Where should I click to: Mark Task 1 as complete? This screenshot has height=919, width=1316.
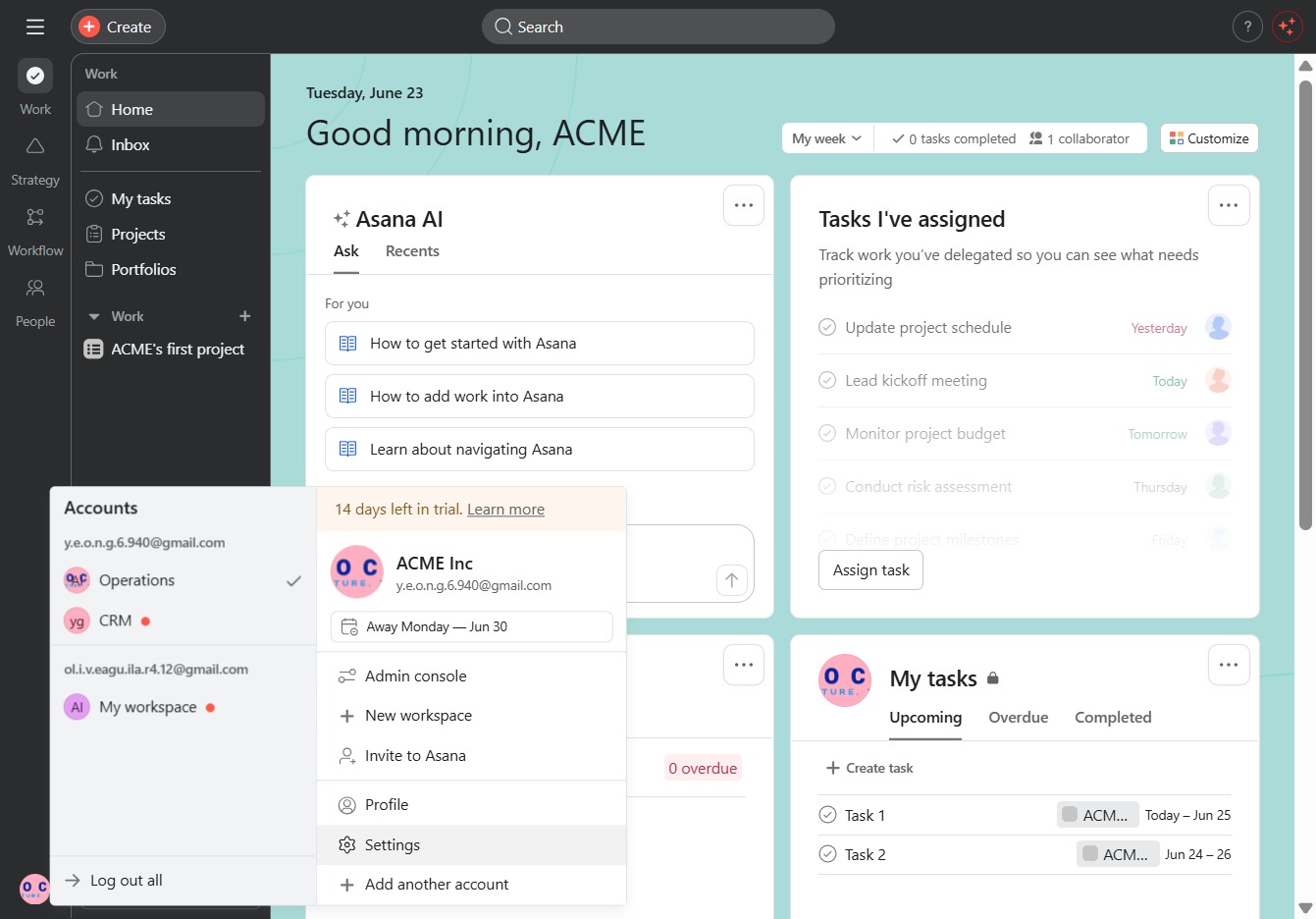(827, 815)
